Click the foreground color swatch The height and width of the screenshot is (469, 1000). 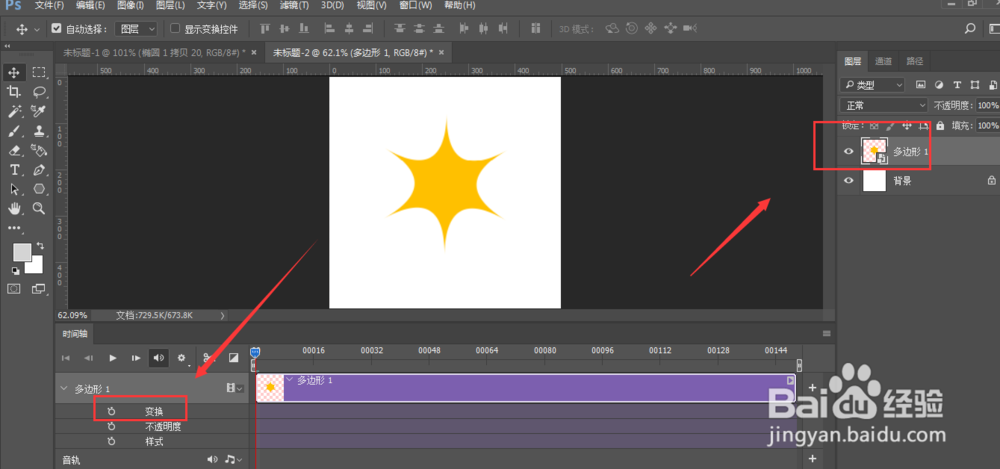coord(22,251)
